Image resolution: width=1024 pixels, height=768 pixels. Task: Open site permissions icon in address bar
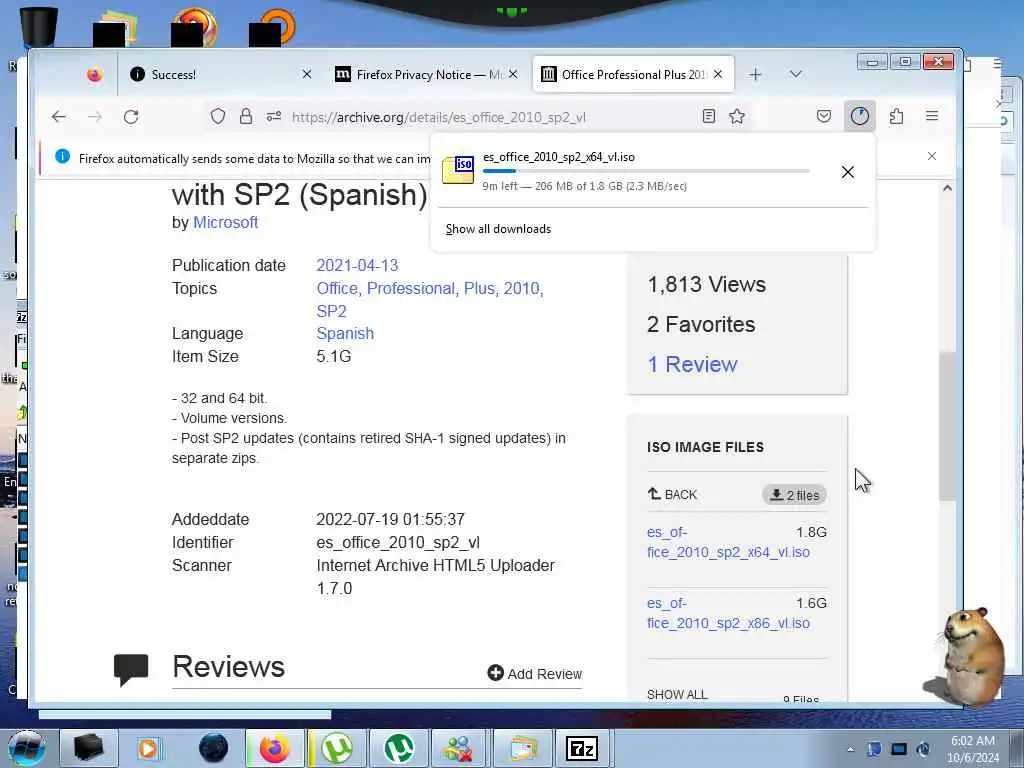[x=274, y=117]
